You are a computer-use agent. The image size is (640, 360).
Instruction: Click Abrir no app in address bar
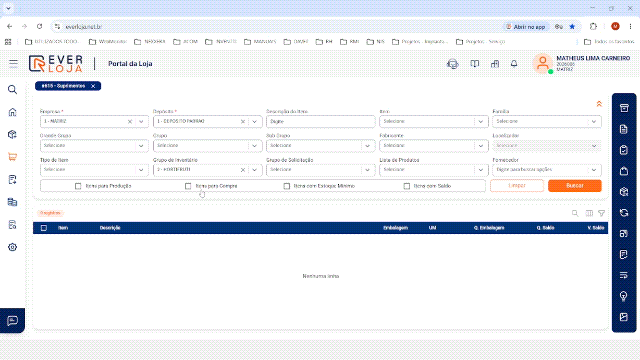pyautogui.click(x=525, y=27)
